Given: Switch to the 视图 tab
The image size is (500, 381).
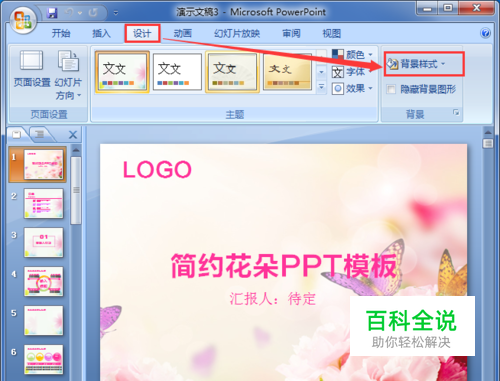Looking at the screenshot, I should (x=331, y=33).
